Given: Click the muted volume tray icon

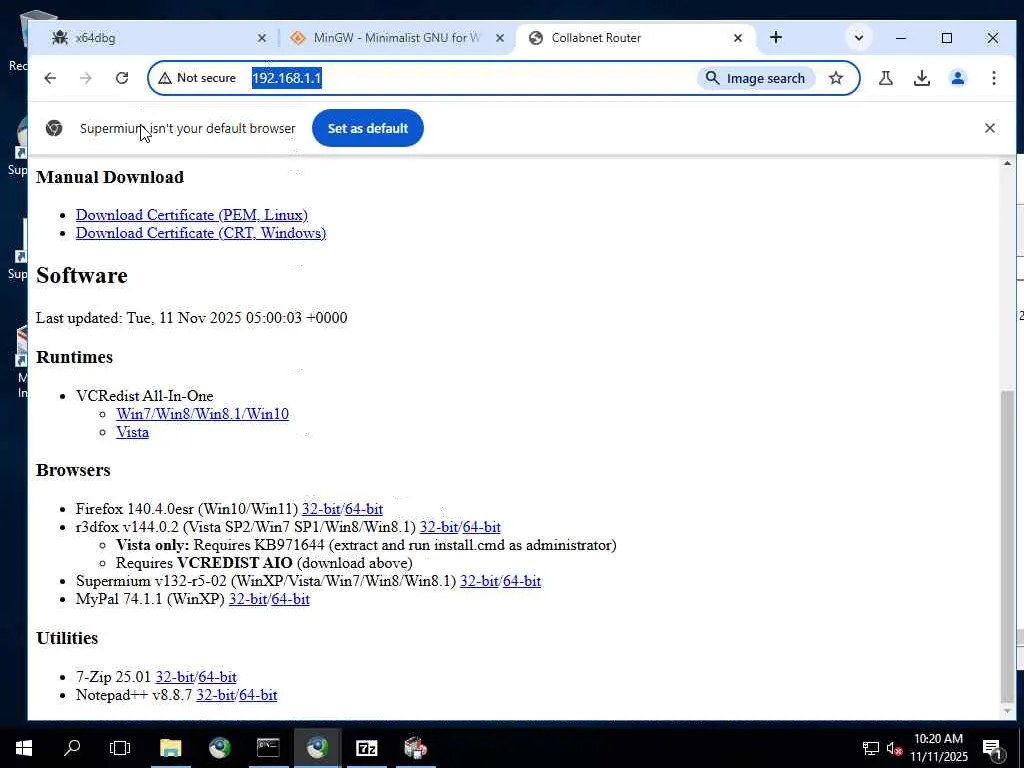Looking at the screenshot, I should click(895, 748).
